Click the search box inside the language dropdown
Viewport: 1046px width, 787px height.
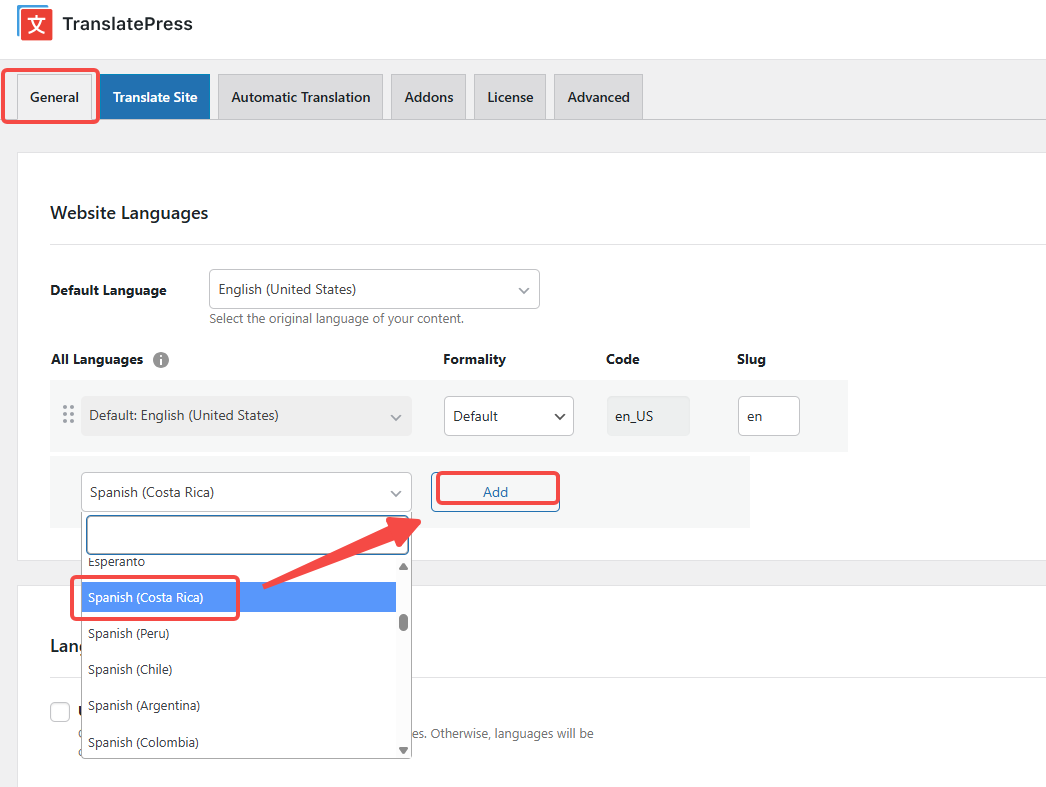pyautogui.click(x=246, y=534)
